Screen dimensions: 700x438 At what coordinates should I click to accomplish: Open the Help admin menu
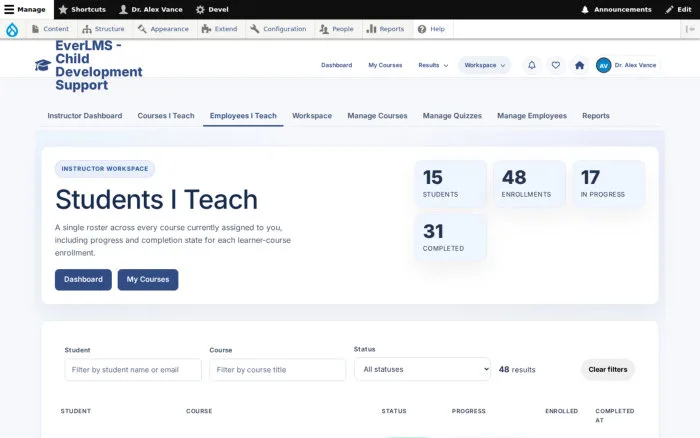(432, 29)
